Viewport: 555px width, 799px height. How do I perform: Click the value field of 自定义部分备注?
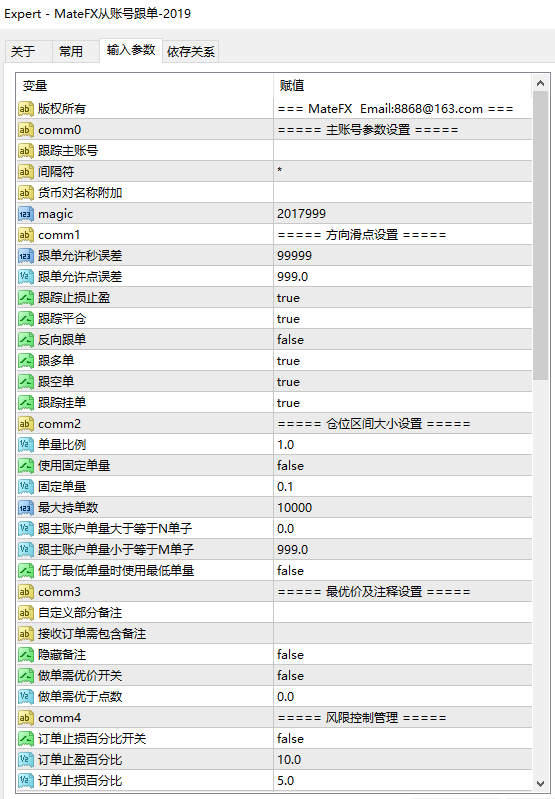(x=403, y=612)
